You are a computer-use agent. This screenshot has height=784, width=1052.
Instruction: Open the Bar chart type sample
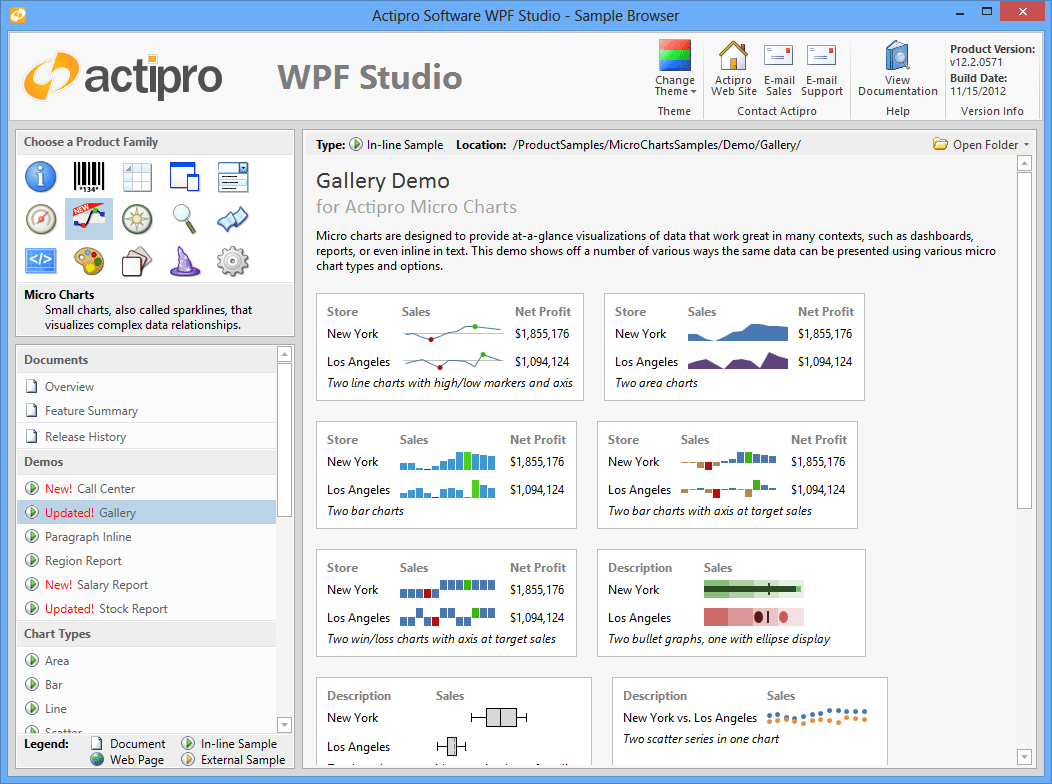pos(146,685)
